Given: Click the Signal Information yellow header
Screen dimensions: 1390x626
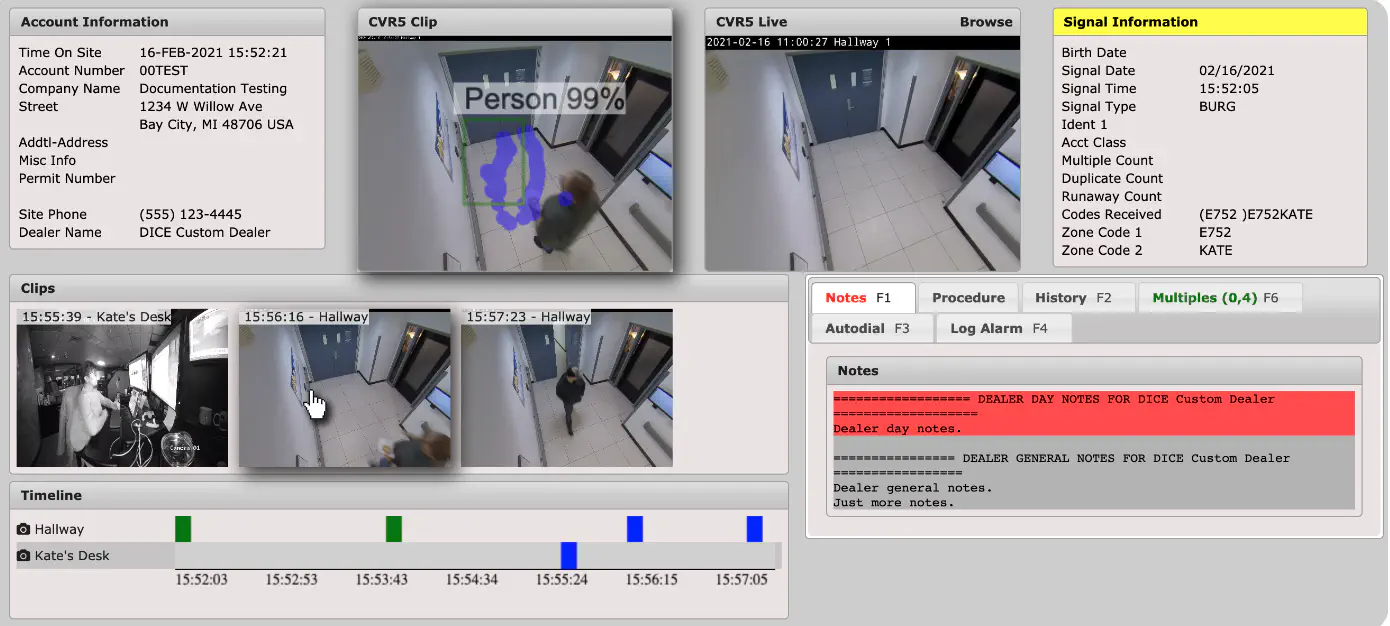Looking at the screenshot, I should tap(1210, 22).
